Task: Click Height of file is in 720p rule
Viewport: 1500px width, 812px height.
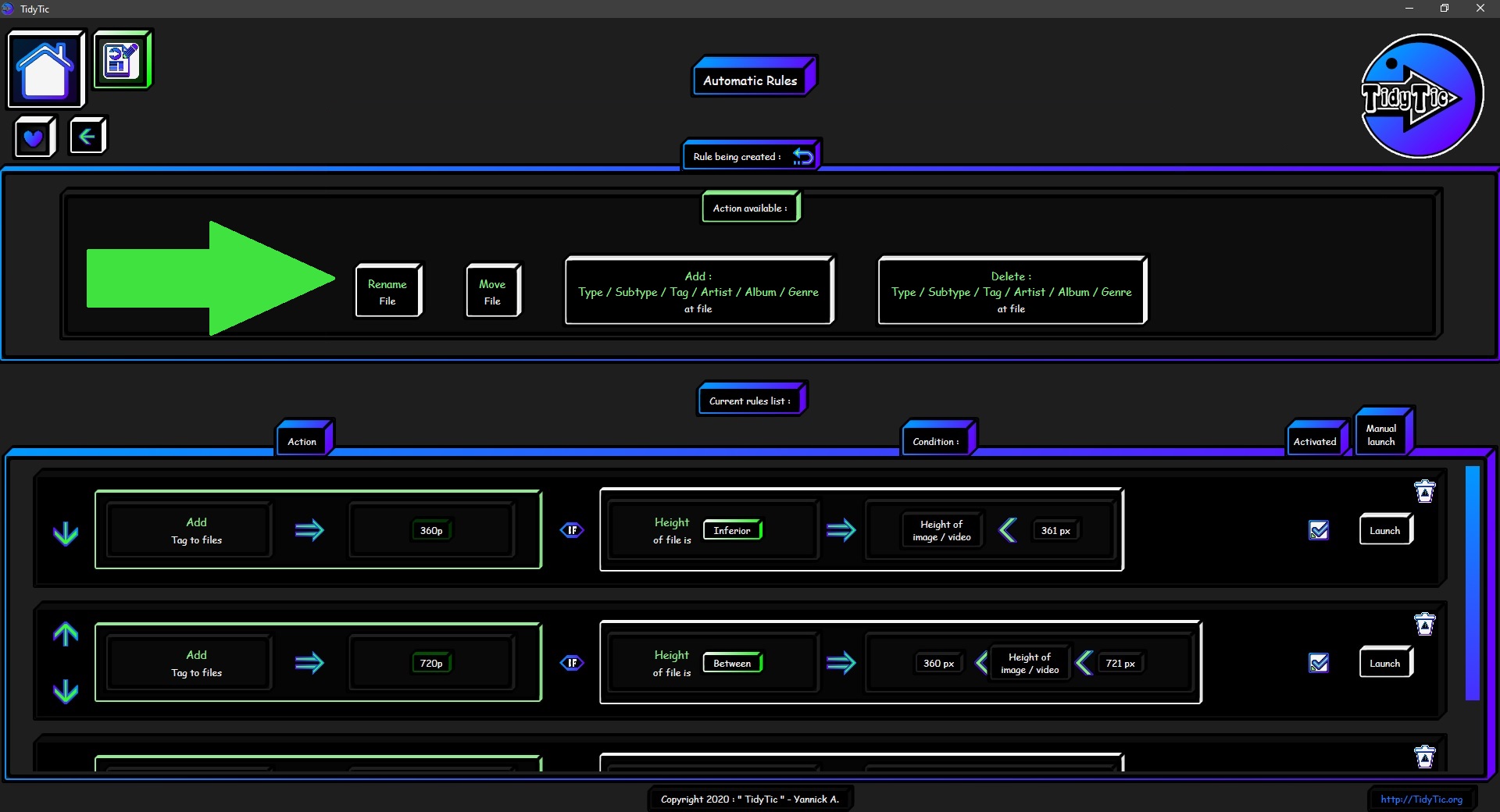Action: pos(672,663)
